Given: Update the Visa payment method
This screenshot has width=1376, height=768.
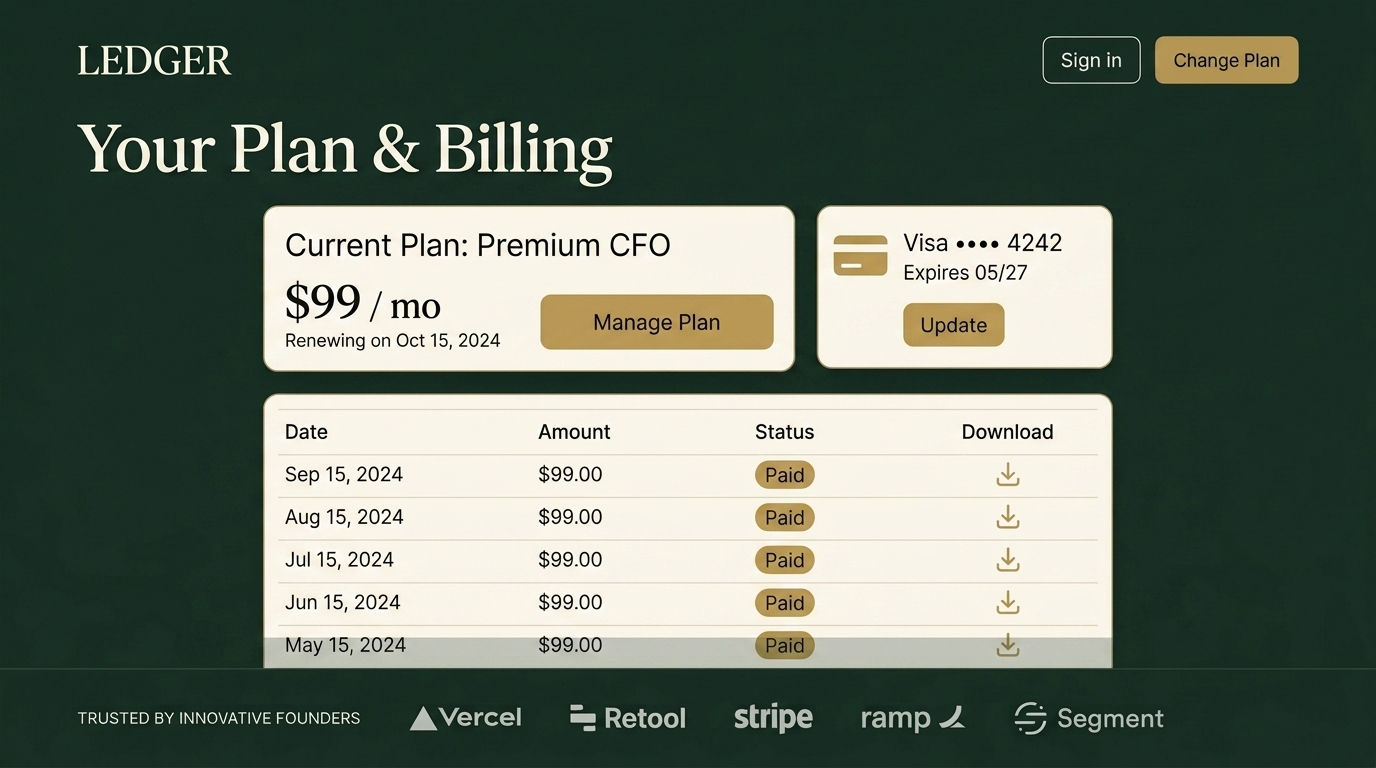Looking at the screenshot, I should (x=953, y=325).
